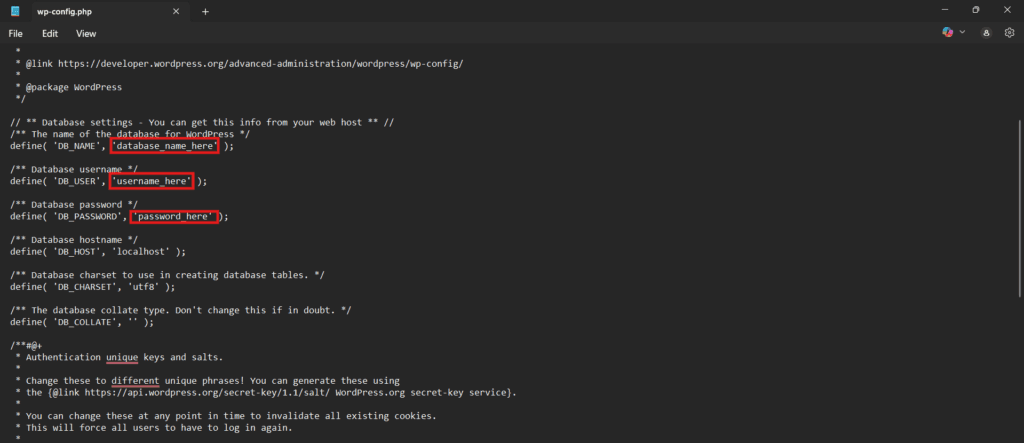The height and width of the screenshot is (443, 1024).
Task: Click the 'password_here' value
Action: click(174, 216)
